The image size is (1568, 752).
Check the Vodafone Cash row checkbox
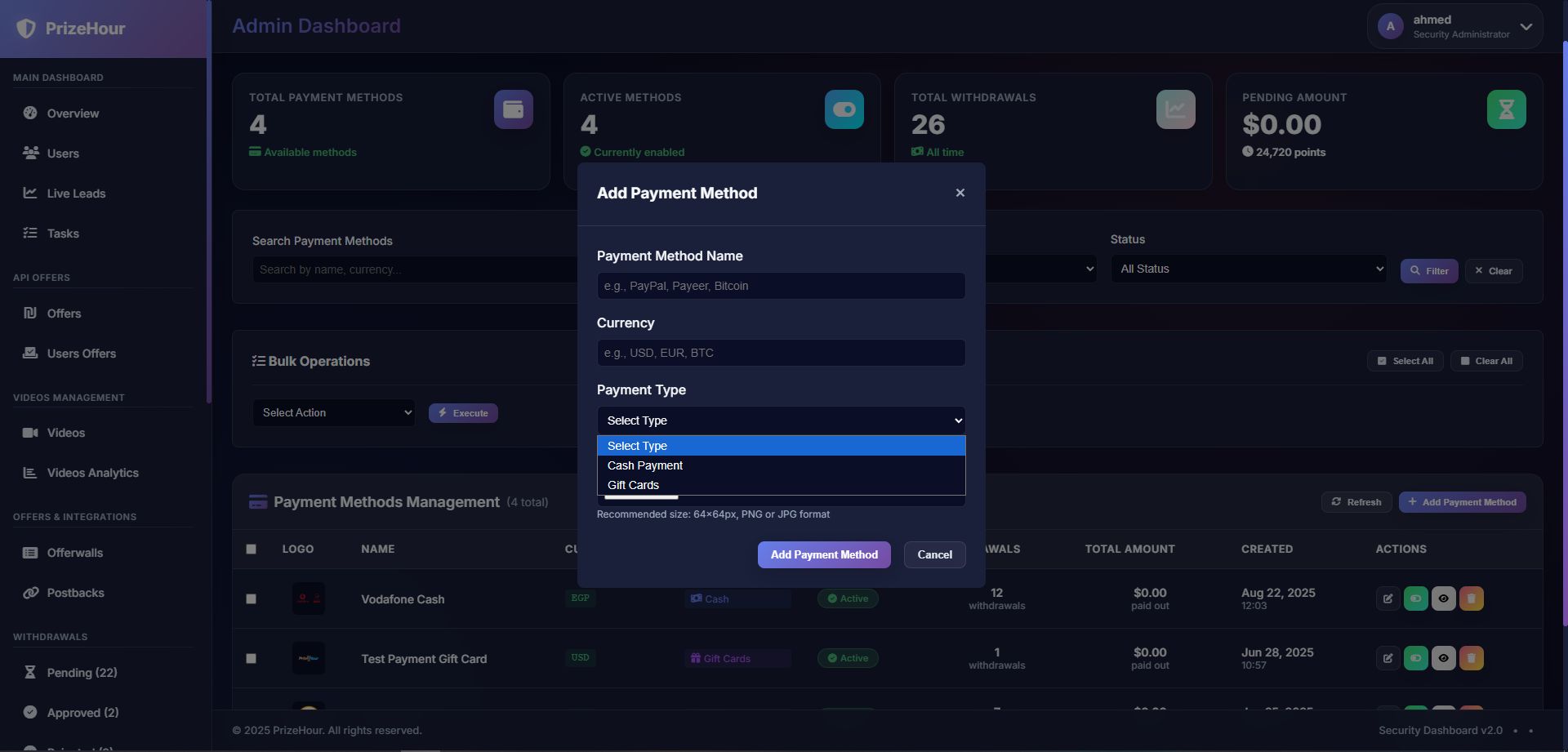252,598
